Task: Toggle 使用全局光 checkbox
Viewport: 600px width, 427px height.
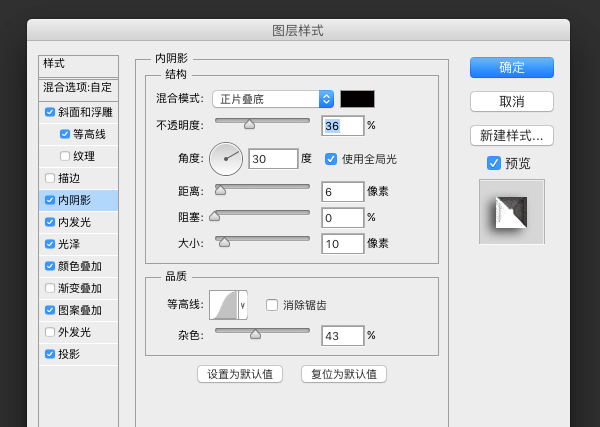Action: (332, 158)
